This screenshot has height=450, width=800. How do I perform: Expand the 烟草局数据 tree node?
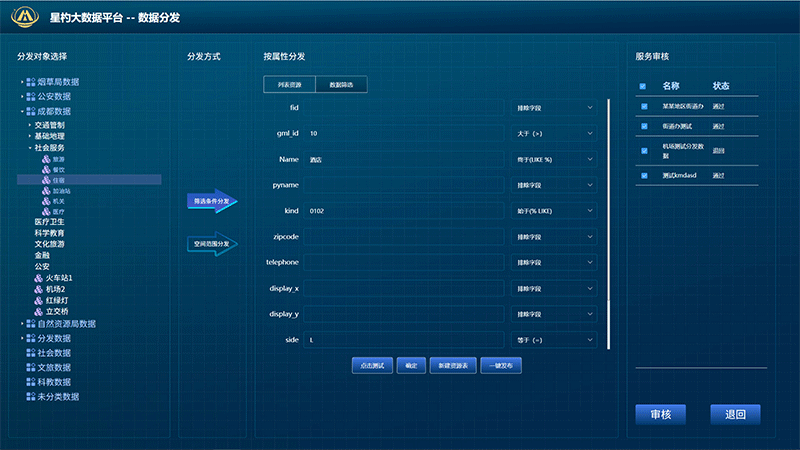click(22, 82)
